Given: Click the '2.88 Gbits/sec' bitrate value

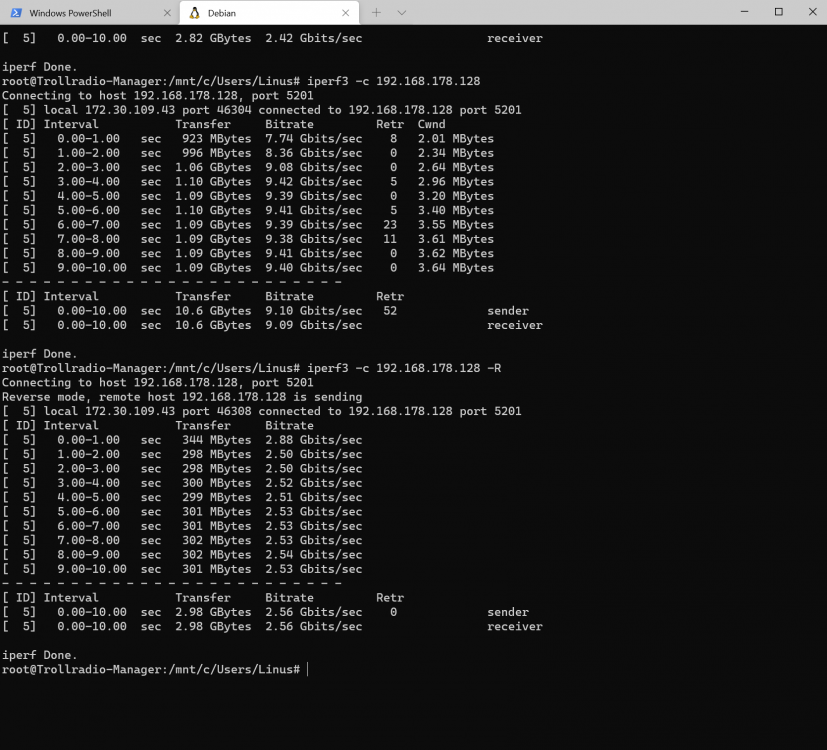Looking at the screenshot, I should coord(313,440).
